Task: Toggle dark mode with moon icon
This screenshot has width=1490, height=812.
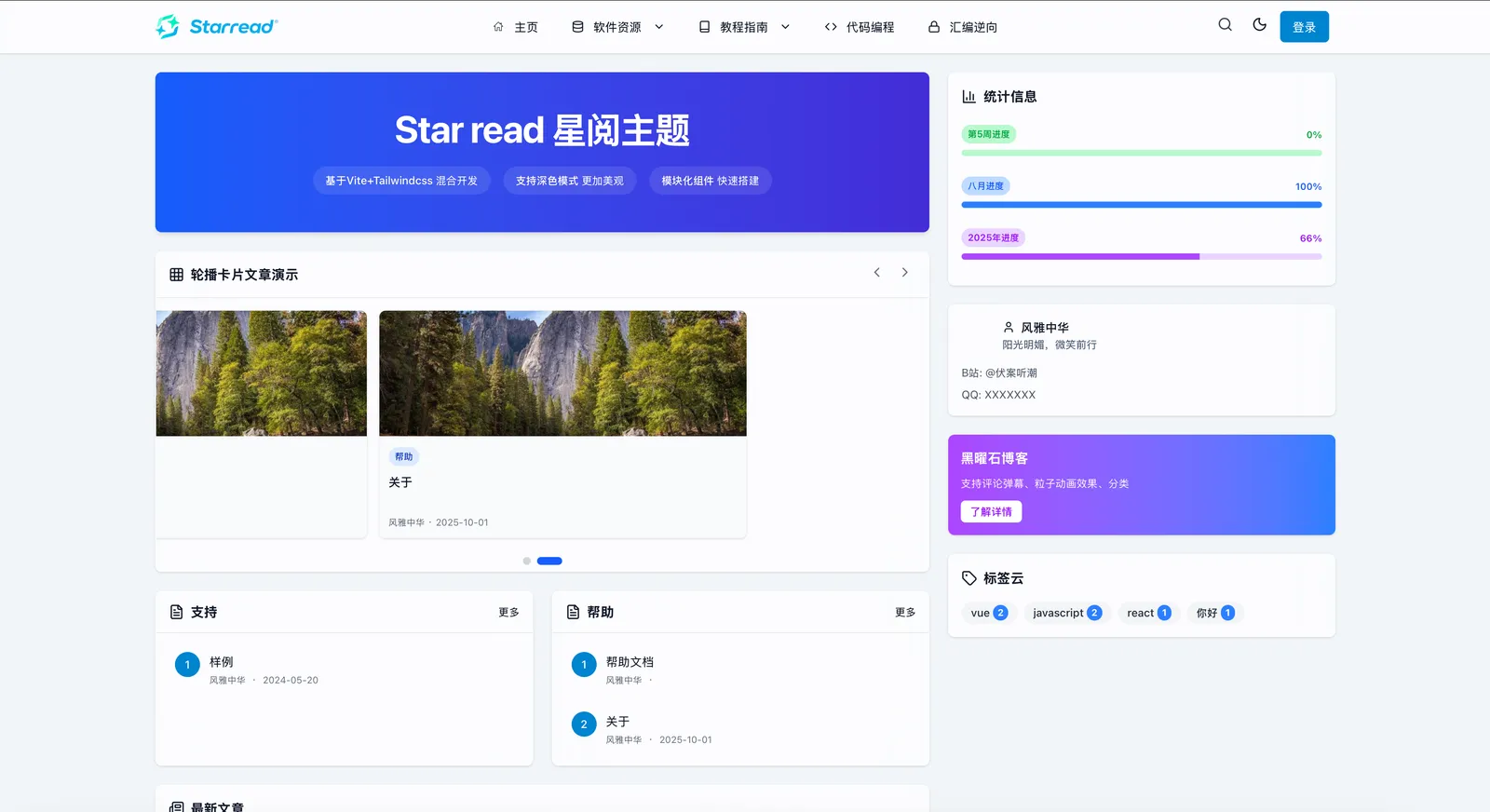Action: tap(1259, 25)
